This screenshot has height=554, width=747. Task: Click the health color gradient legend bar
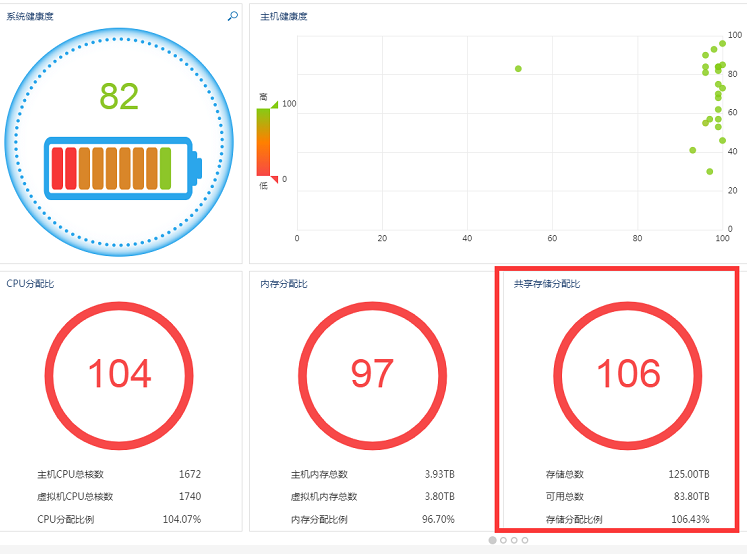[263, 142]
